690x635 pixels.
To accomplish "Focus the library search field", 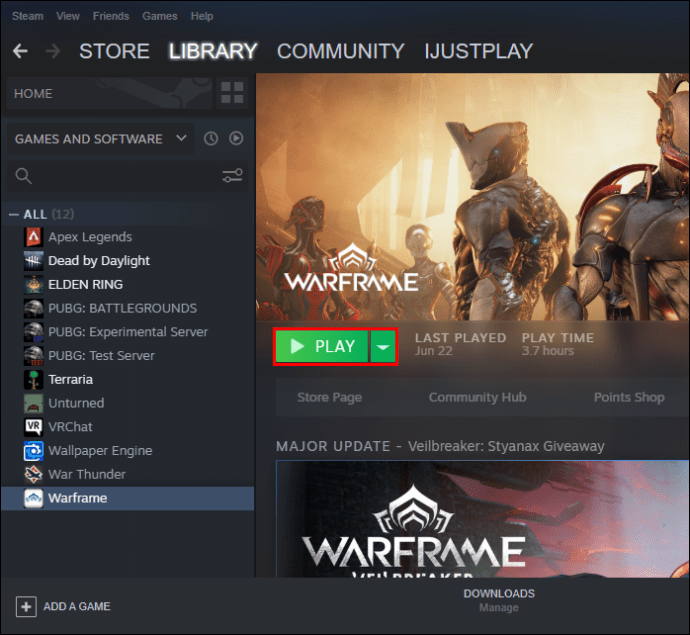I will [127, 176].
